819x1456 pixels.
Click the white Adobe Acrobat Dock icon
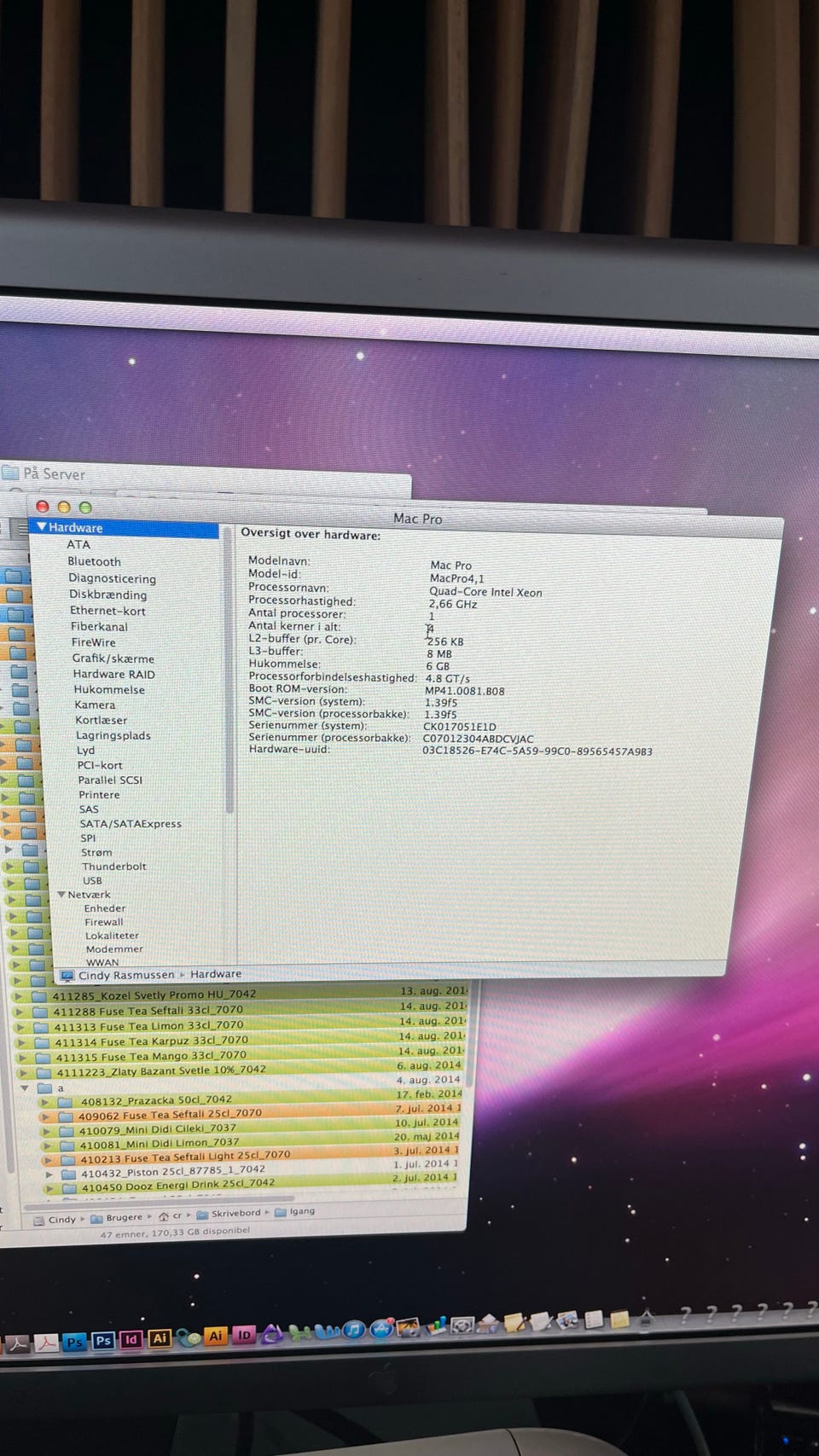tap(46, 1343)
